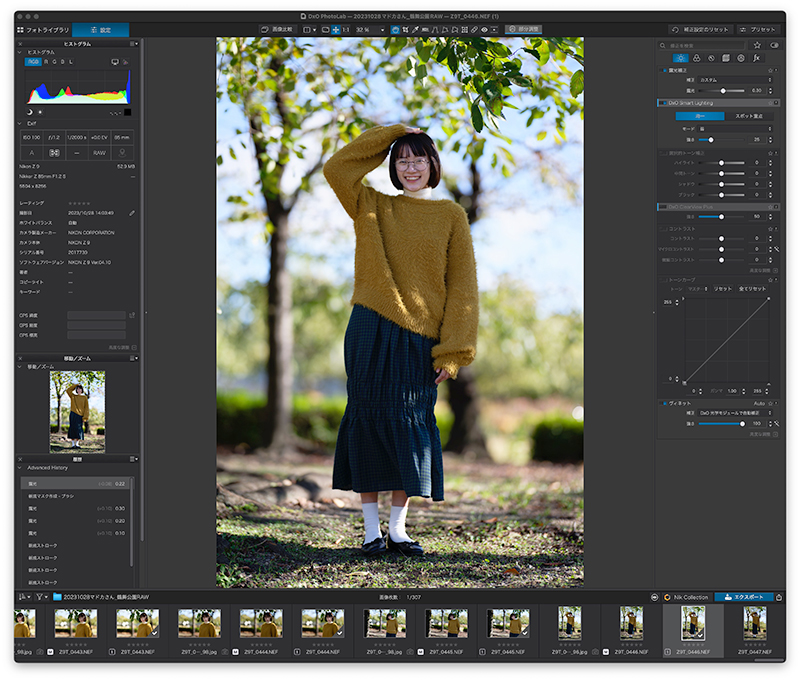
Task: Open the Geometry palette tab icon
Action: [726, 58]
